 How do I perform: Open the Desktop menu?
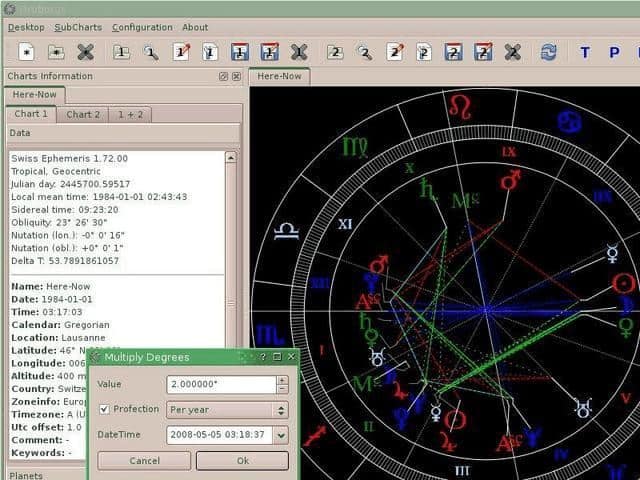[26, 27]
